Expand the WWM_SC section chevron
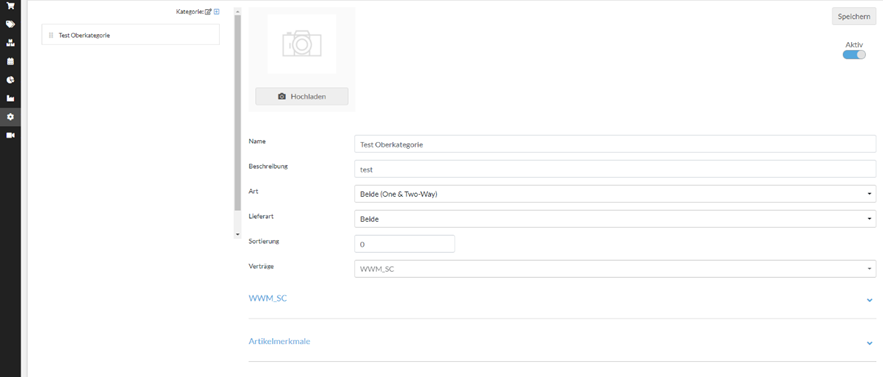Screen dimensions: 883x377 tap(870, 300)
